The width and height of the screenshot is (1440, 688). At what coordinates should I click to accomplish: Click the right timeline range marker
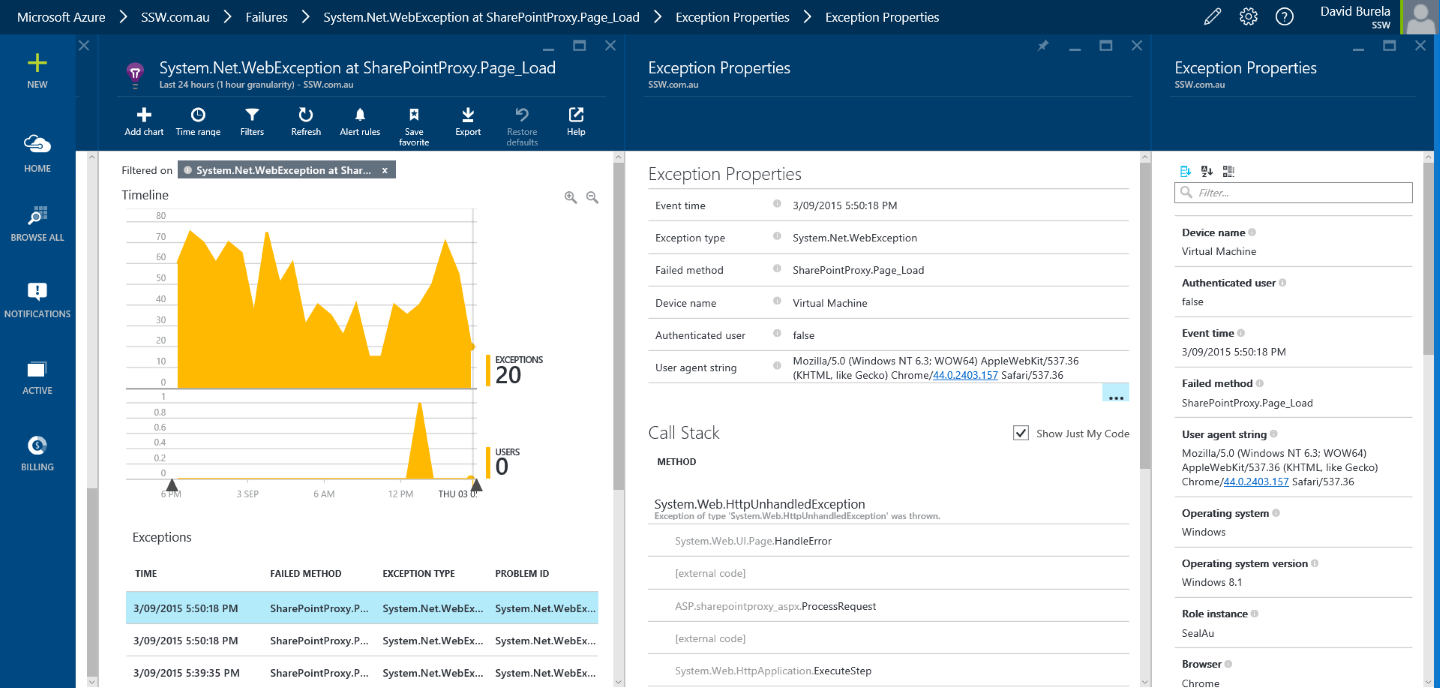coord(477,486)
